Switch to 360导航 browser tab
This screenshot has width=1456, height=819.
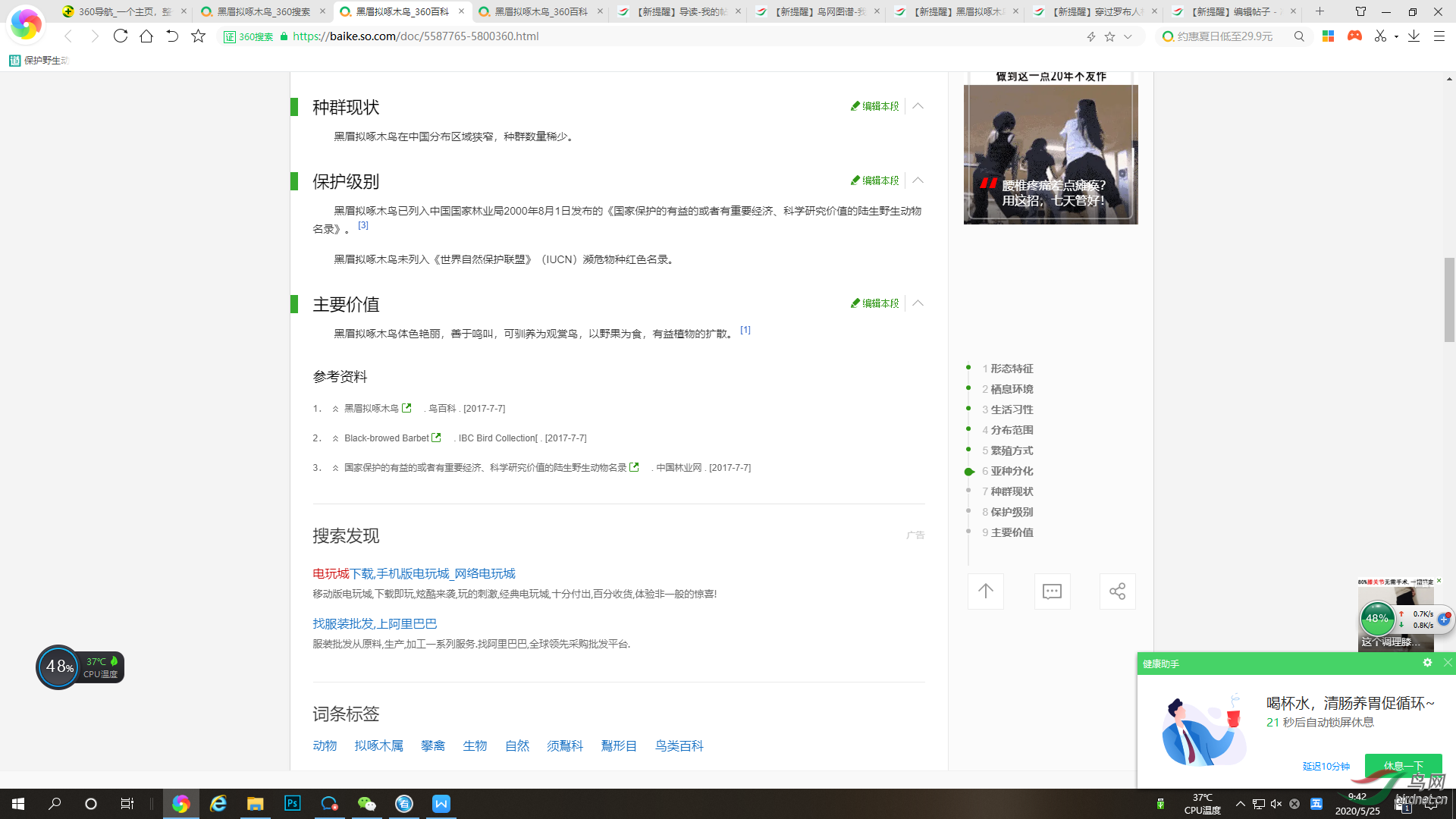click(x=124, y=11)
